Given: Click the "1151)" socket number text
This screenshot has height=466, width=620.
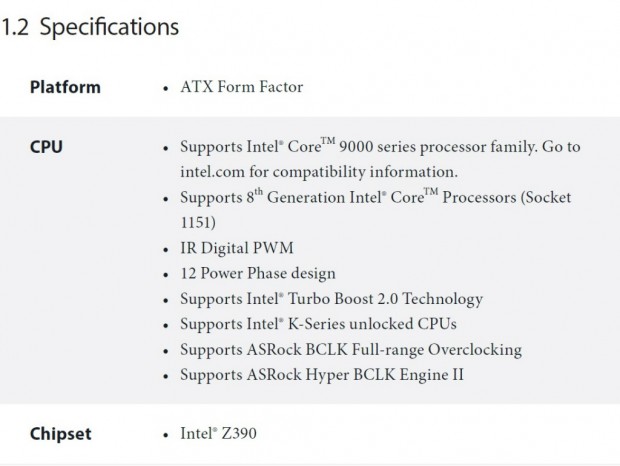Looking at the screenshot, I should (x=197, y=222).
